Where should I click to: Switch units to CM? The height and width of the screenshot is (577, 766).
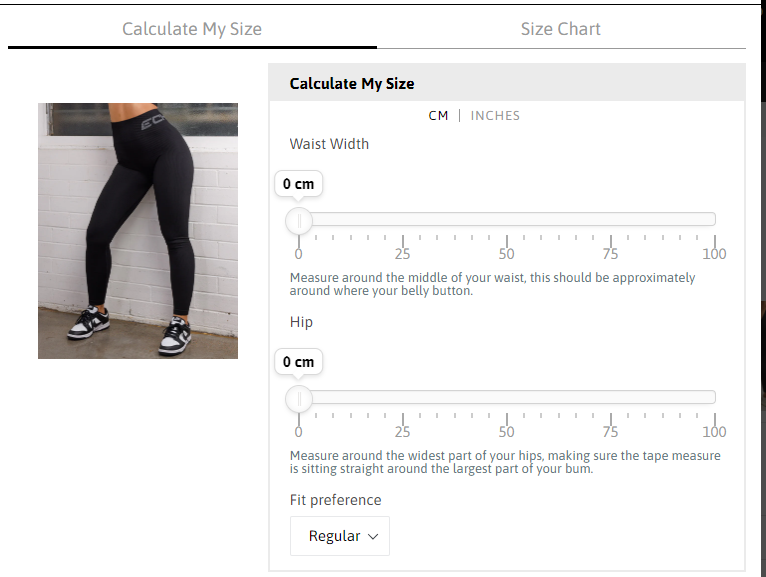[438, 116]
